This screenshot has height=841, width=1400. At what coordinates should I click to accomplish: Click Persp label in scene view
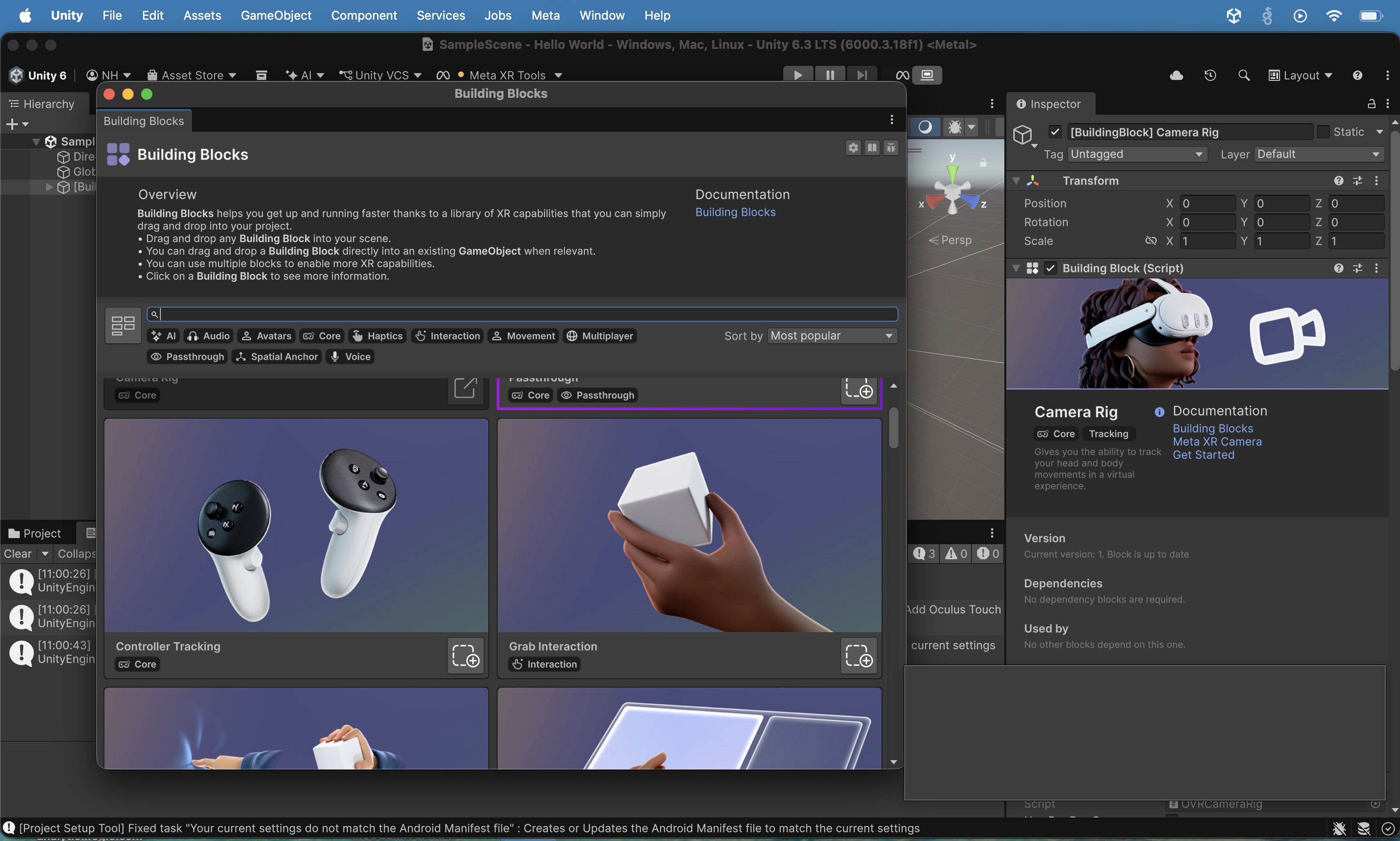[956, 240]
